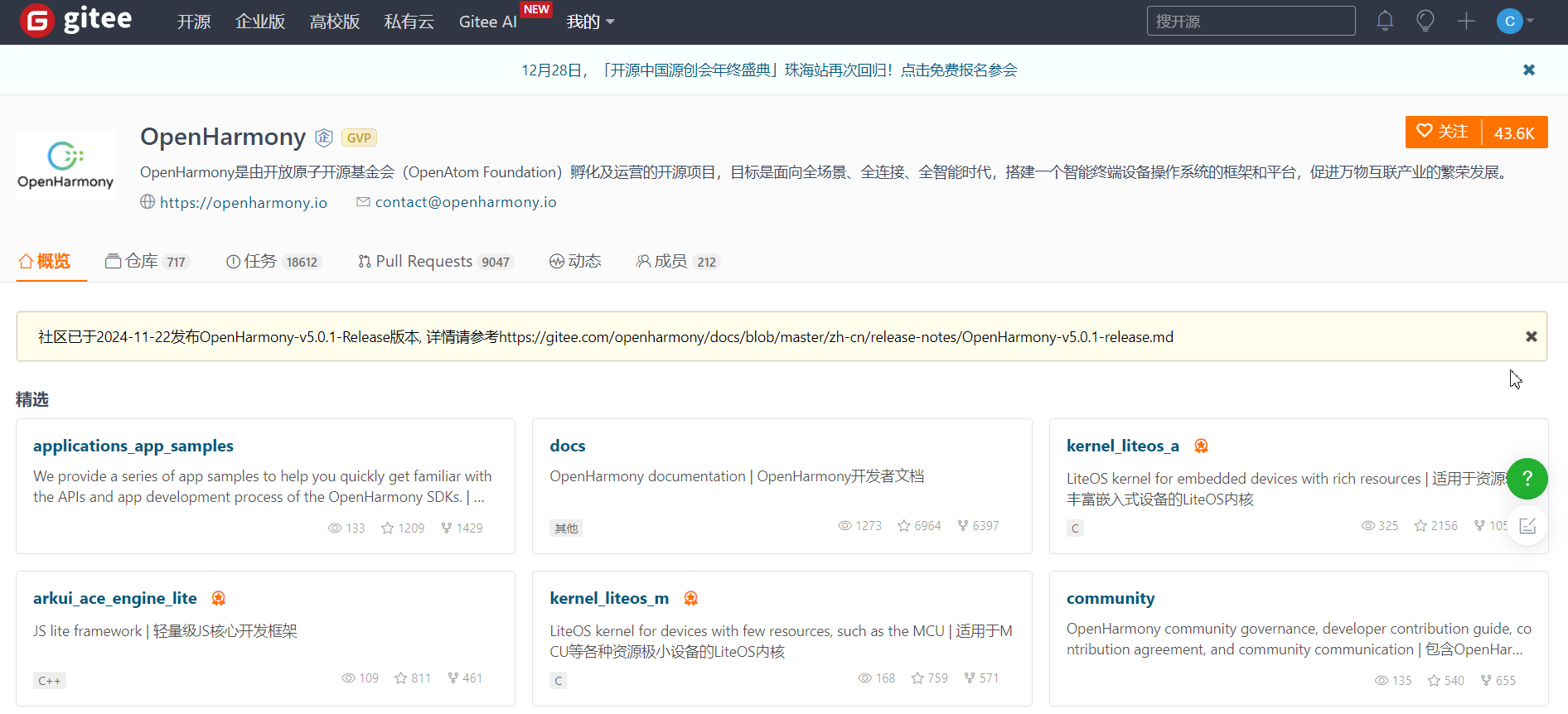Click the recommended badge beside kernel_liteos_m
Viewport: 1568px width, 714px height.
coord(690,599)
